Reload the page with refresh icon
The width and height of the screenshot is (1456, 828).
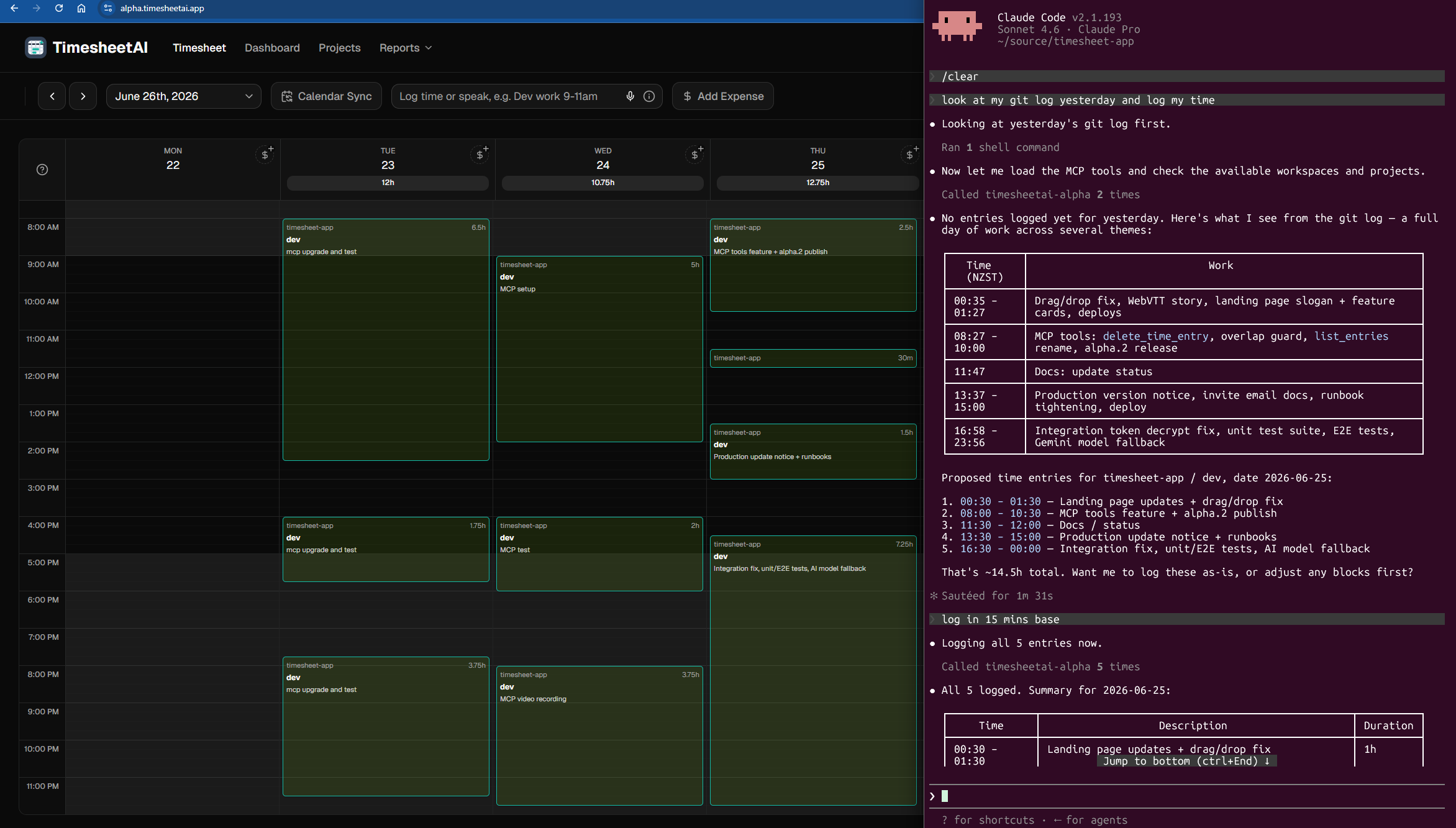click(x=59, y=8)
